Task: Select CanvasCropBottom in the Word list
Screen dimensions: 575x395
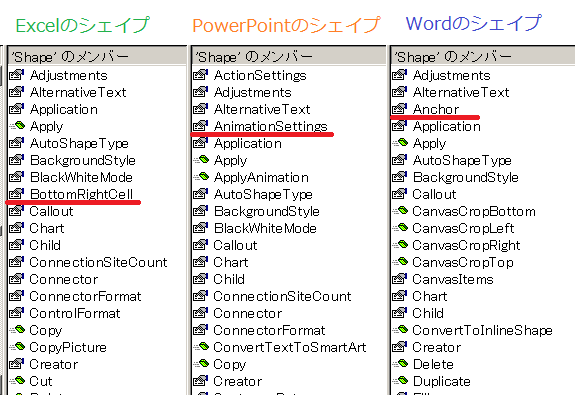Action: [474, 211]
